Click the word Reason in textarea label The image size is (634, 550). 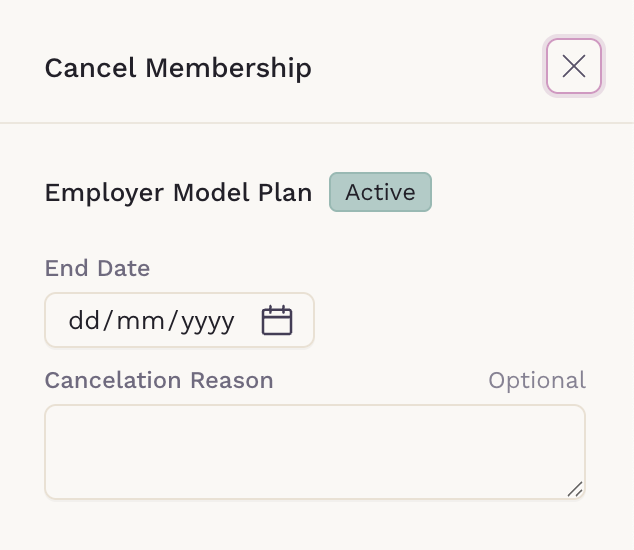232,380
